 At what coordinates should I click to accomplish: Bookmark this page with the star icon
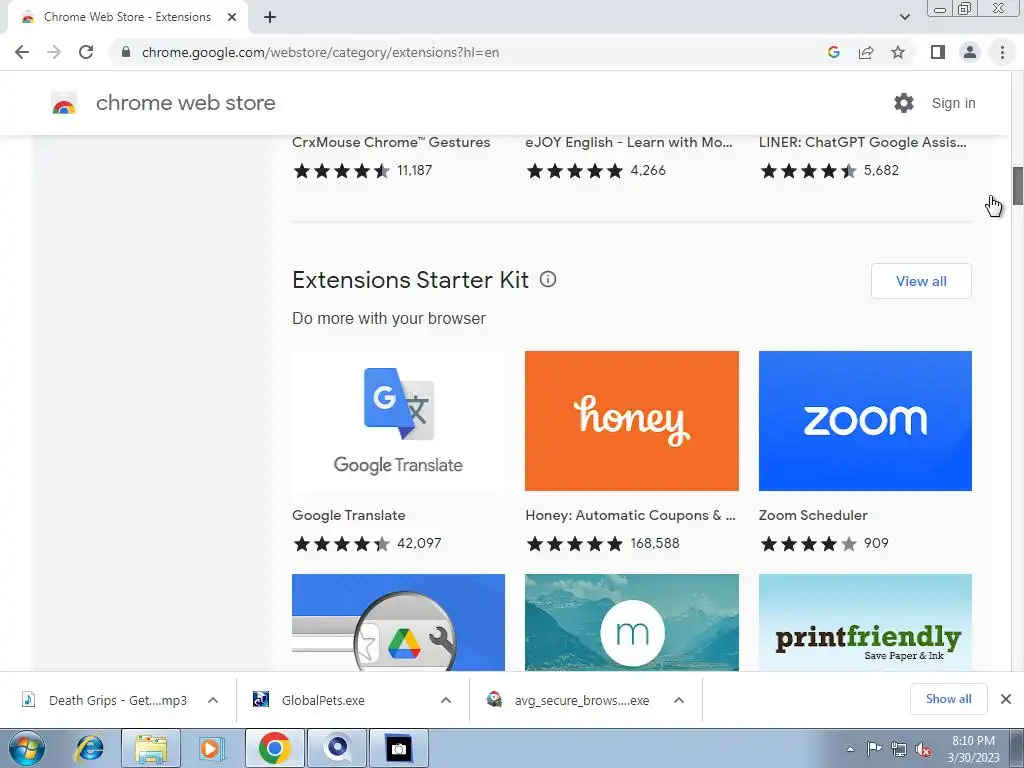[x=898, y=52]
